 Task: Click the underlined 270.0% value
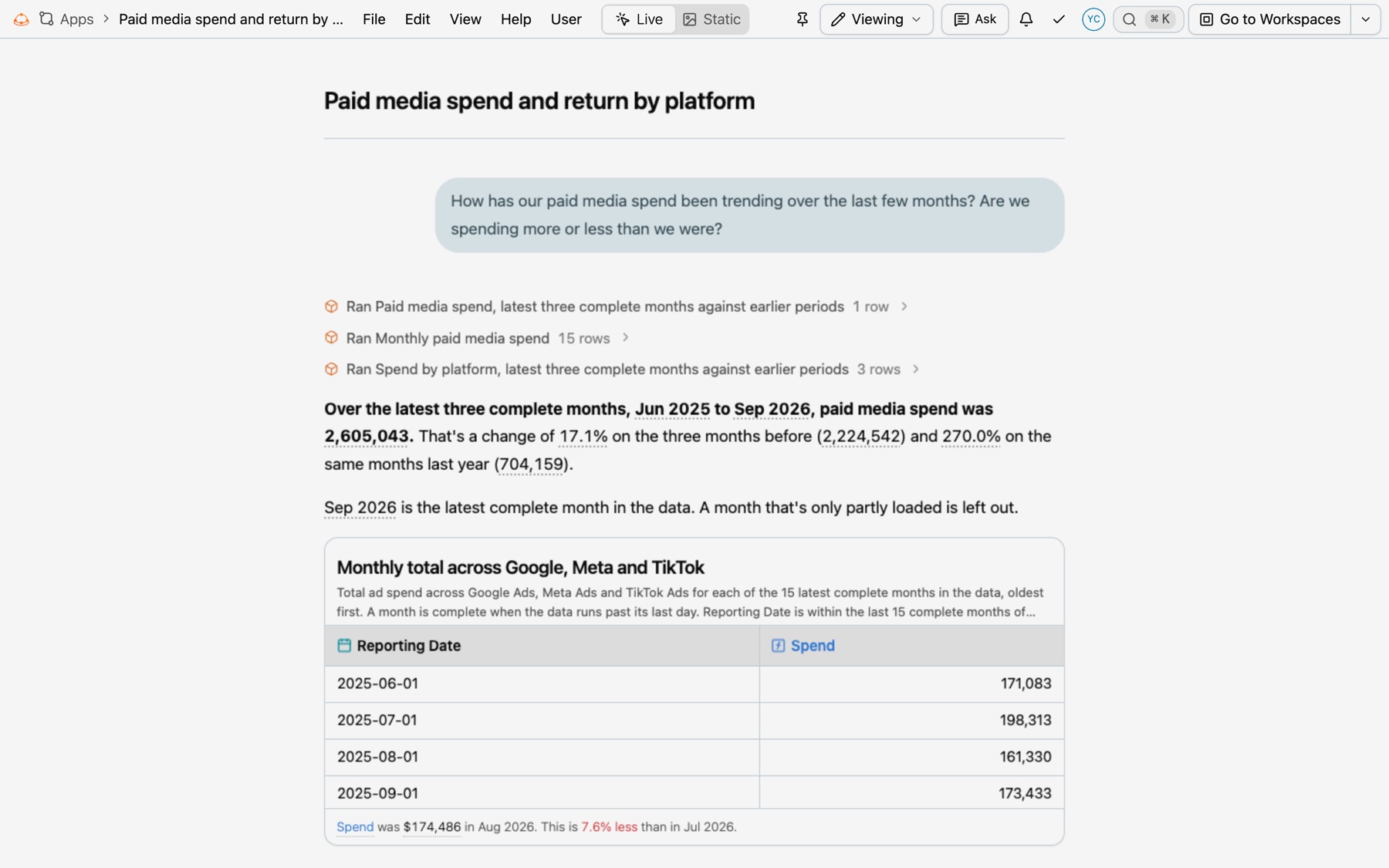971,436
